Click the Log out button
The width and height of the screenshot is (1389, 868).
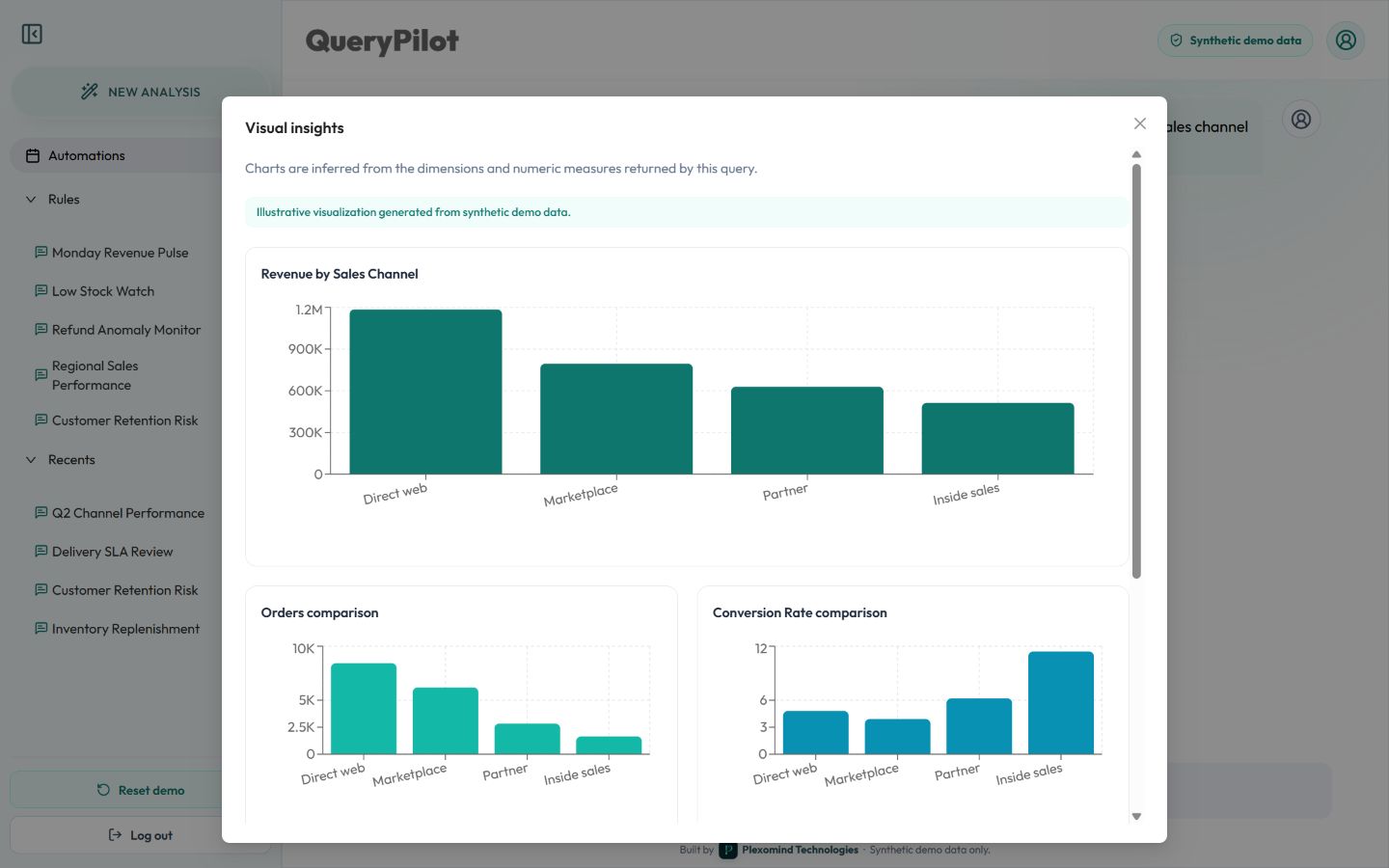click(x=141, y=835)
